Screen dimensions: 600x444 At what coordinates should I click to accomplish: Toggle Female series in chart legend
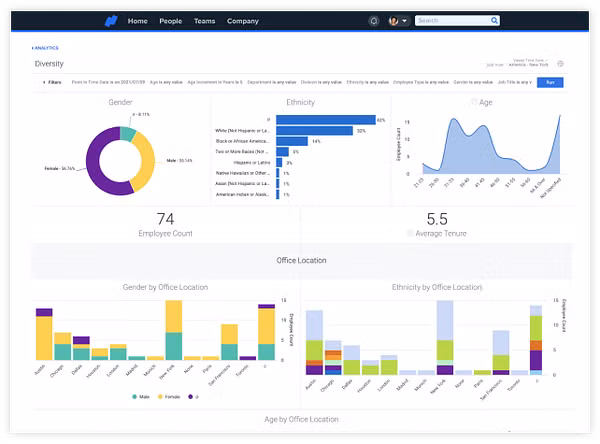(x=165, y=396)
